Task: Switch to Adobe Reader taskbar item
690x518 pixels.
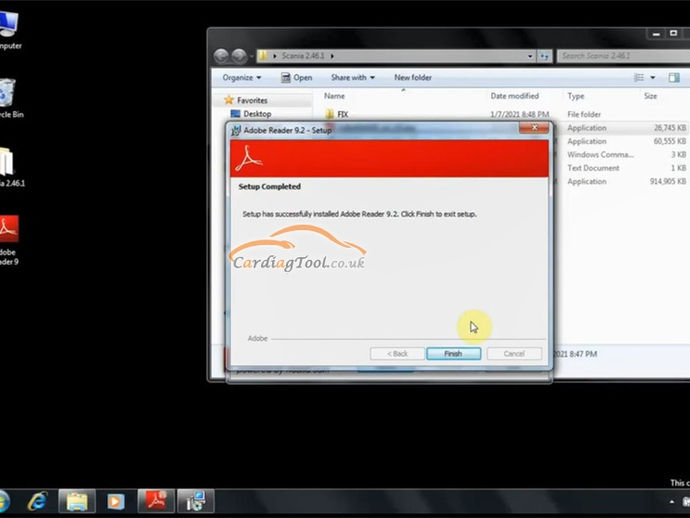Action: click(x=156, y=501)
